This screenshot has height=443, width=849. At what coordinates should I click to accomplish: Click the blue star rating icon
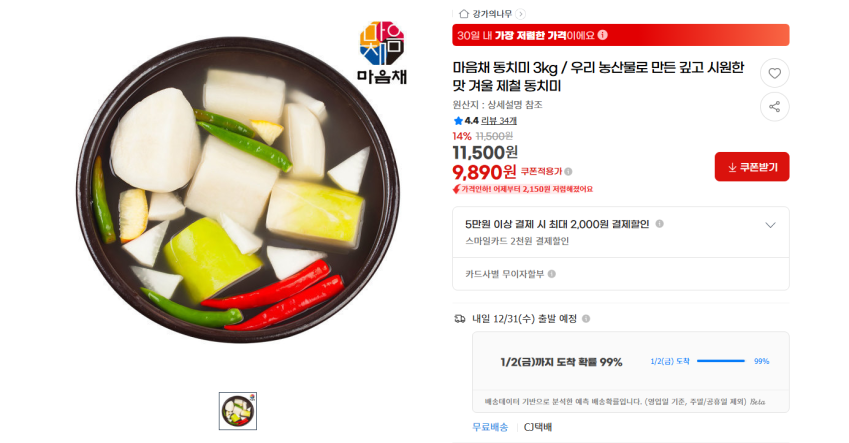[458, 121]
